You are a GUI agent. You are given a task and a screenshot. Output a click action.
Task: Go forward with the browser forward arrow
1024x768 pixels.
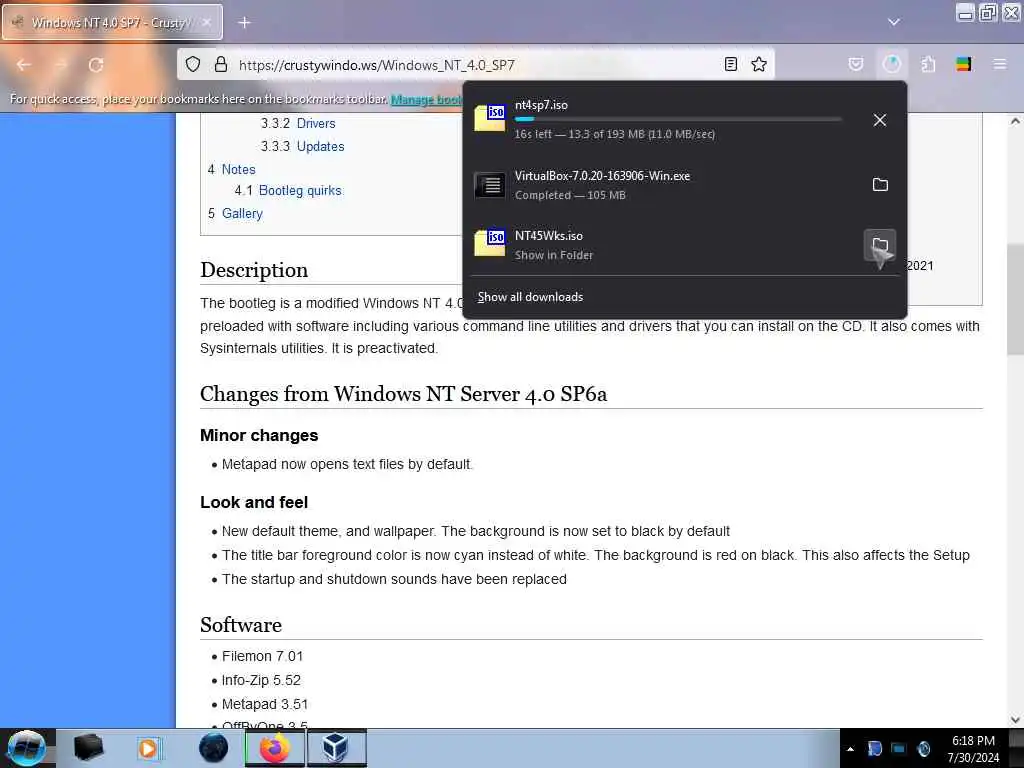60,65
